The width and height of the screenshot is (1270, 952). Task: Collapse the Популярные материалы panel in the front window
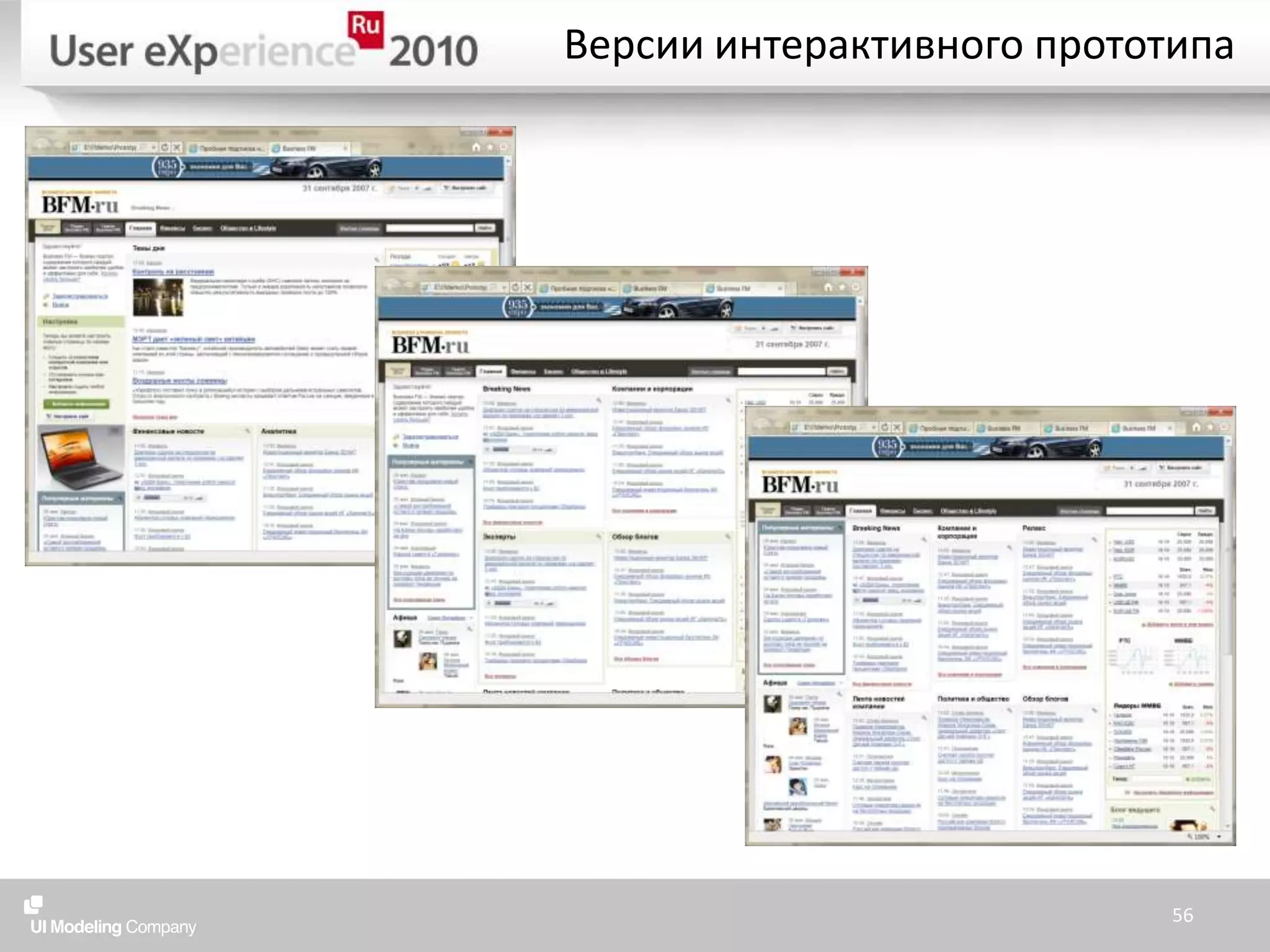(840, 527)
